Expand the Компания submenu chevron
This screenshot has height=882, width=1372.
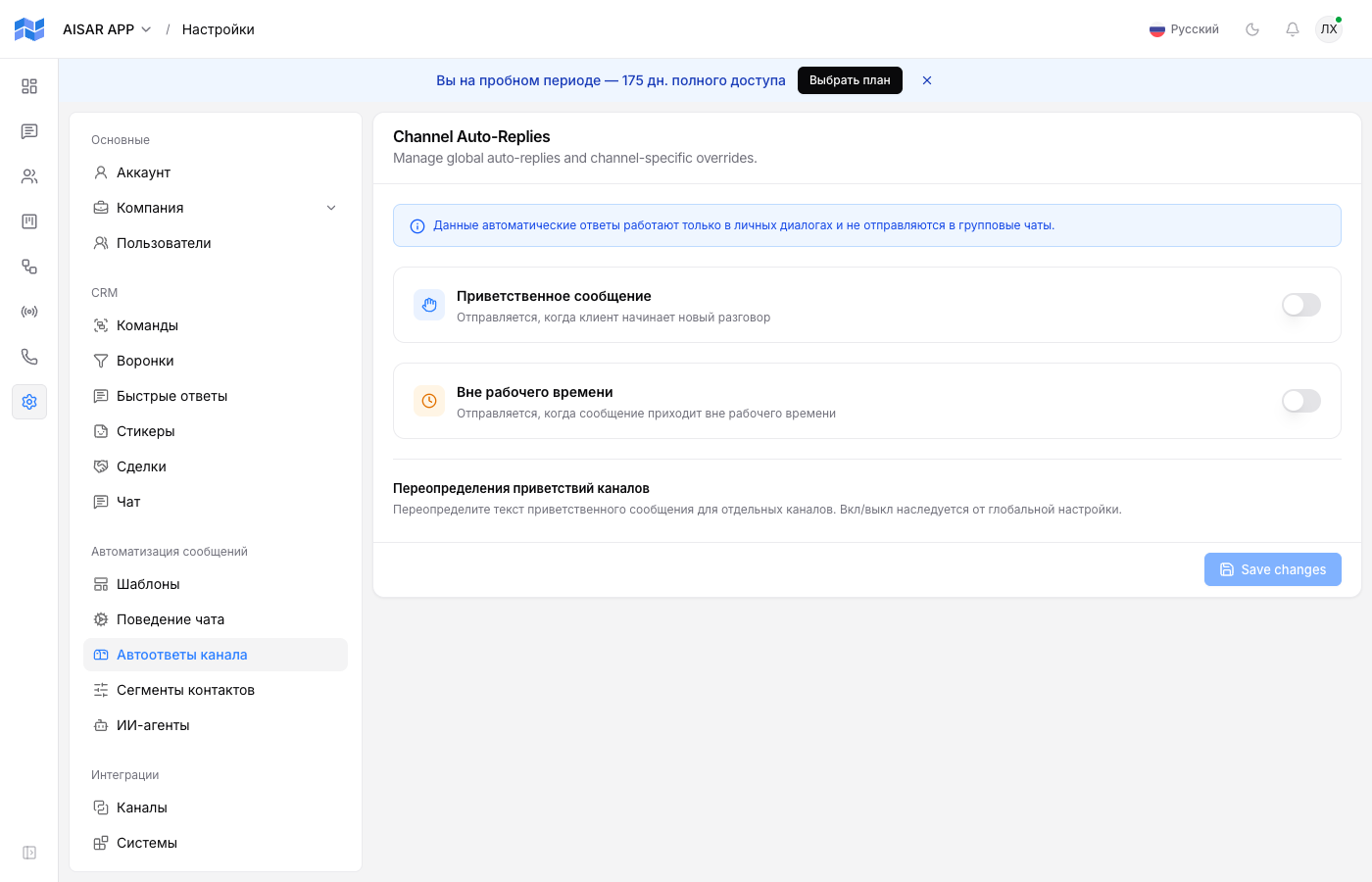pos(331,208)
